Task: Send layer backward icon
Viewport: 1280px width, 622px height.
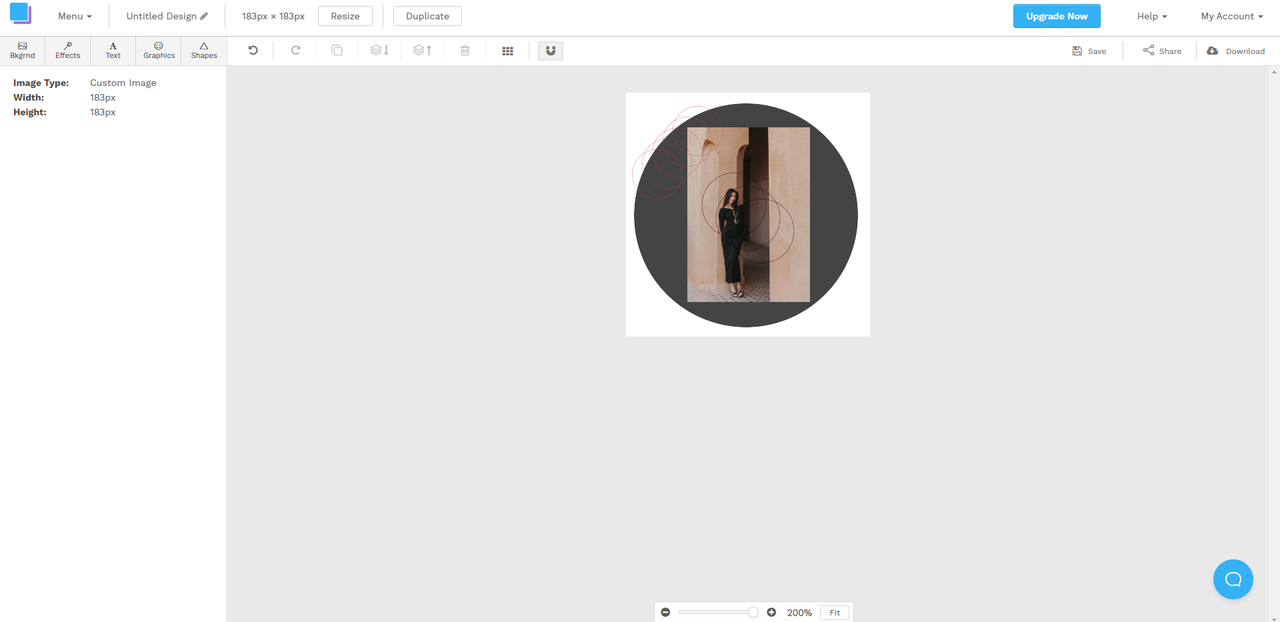Action: pos(379,50)
